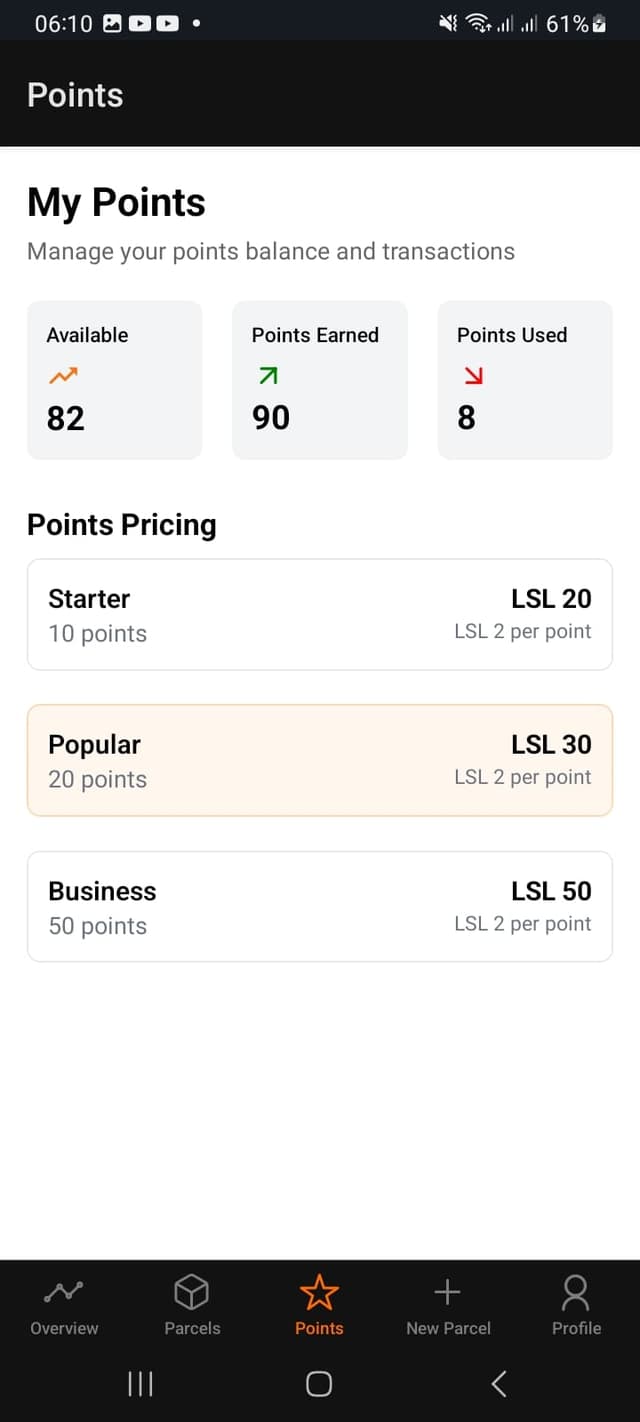Image resolution: width=640 pixels, height=1422 pixels.
Task: Open the Points Pricing section header
Action: pyautogui.click(x=121, y=524)
